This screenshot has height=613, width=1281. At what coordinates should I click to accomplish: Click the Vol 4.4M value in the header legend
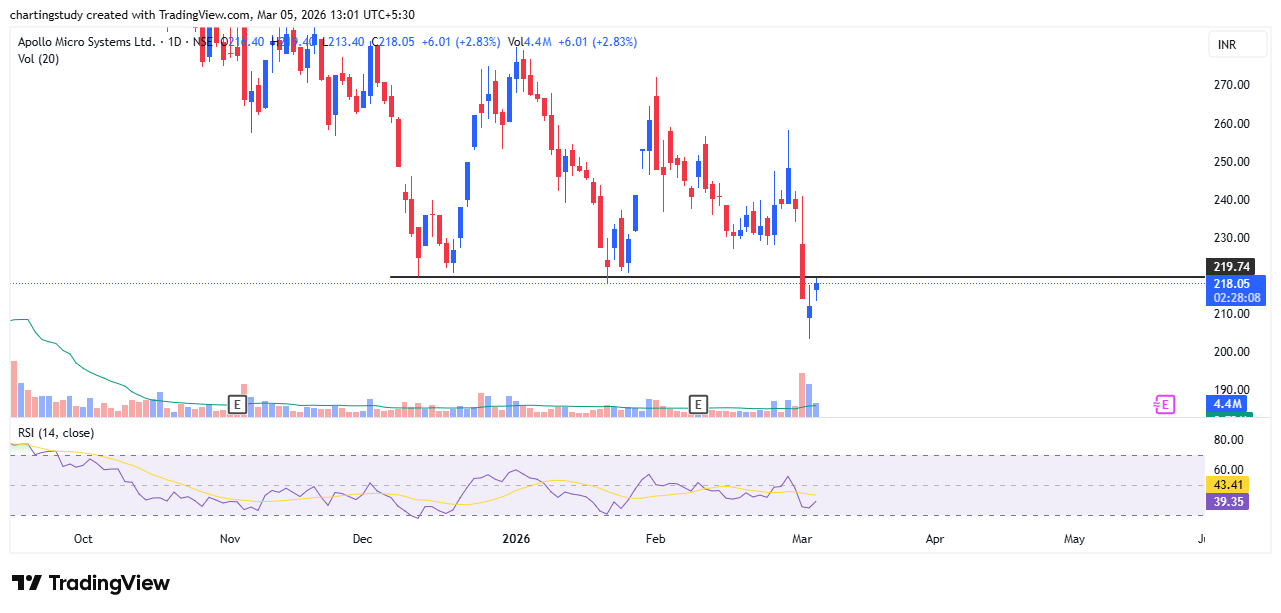530,42
